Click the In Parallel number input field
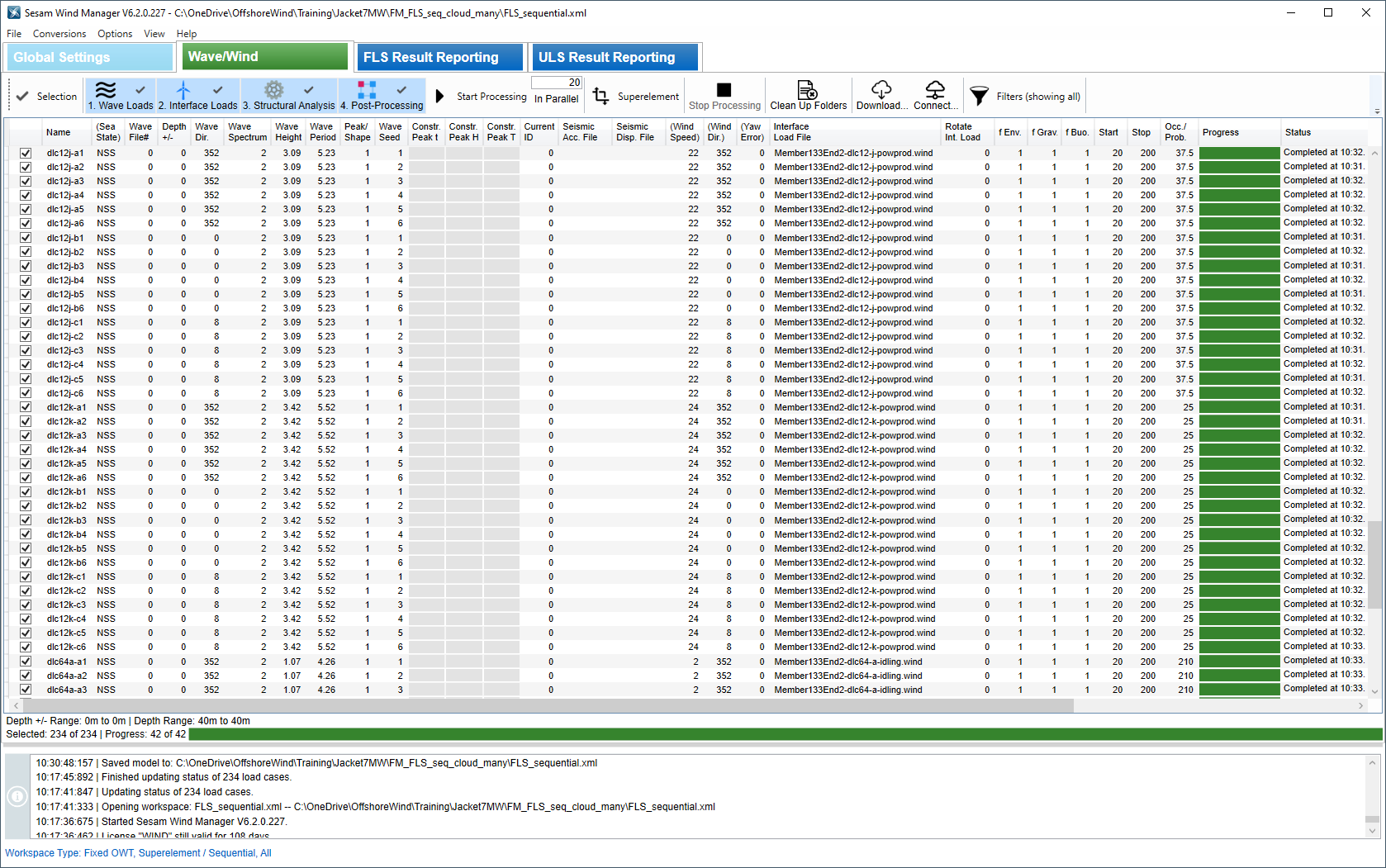This screenshot has width=1386, height=868. (x=557, y=83)
